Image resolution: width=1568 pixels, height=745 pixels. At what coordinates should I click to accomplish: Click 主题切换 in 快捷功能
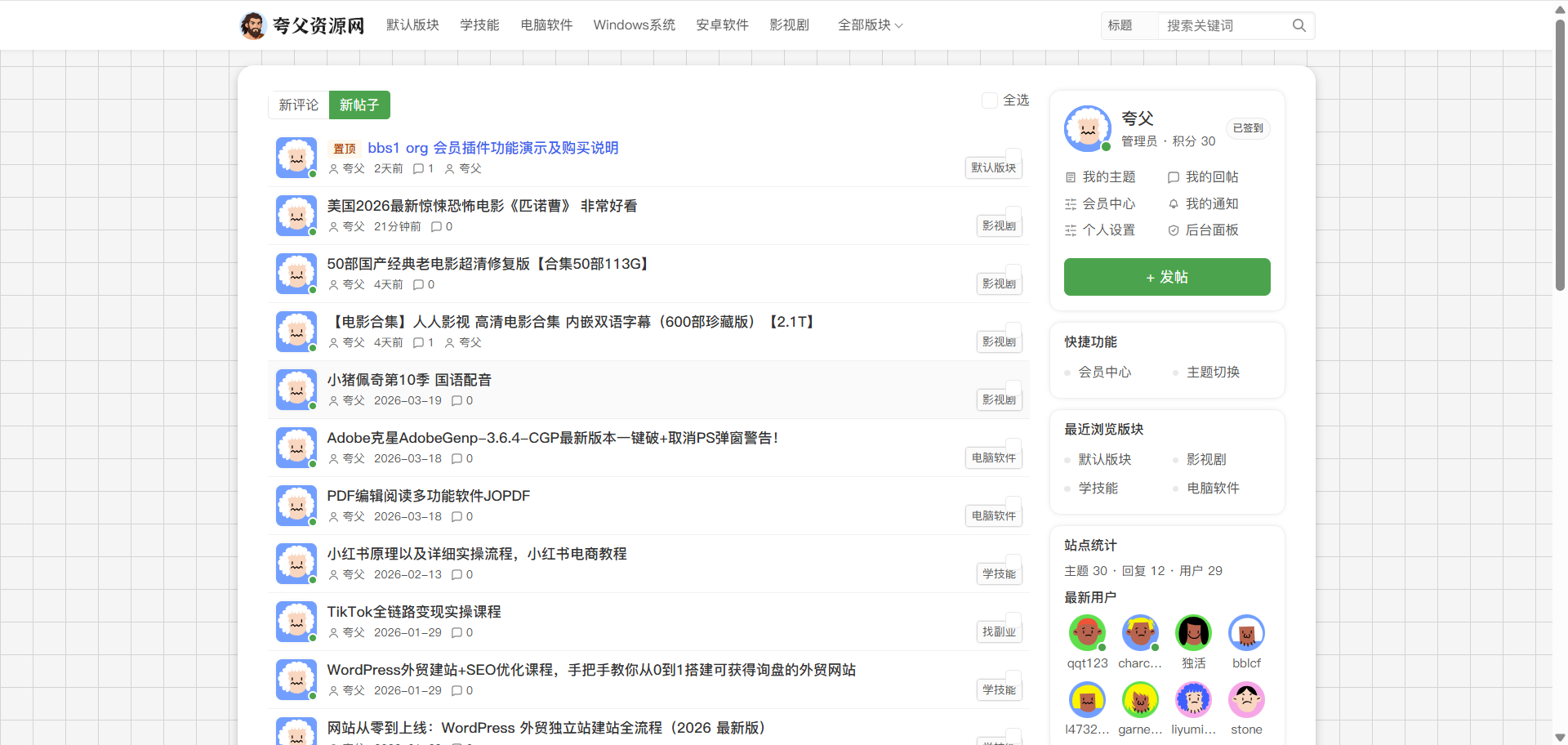pos(1213,372)
